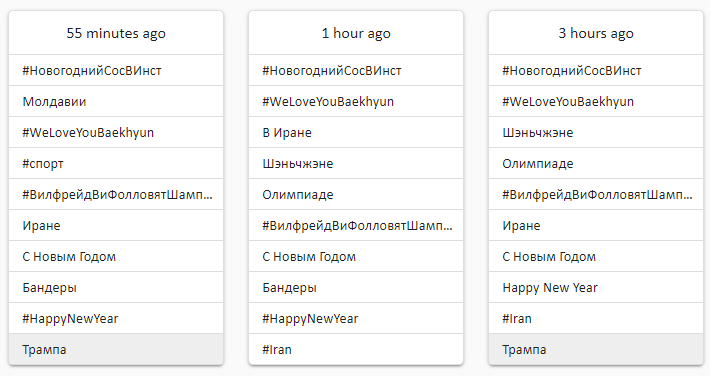
Task: Select В Иране trend
Action: click(x=356, y=133)
